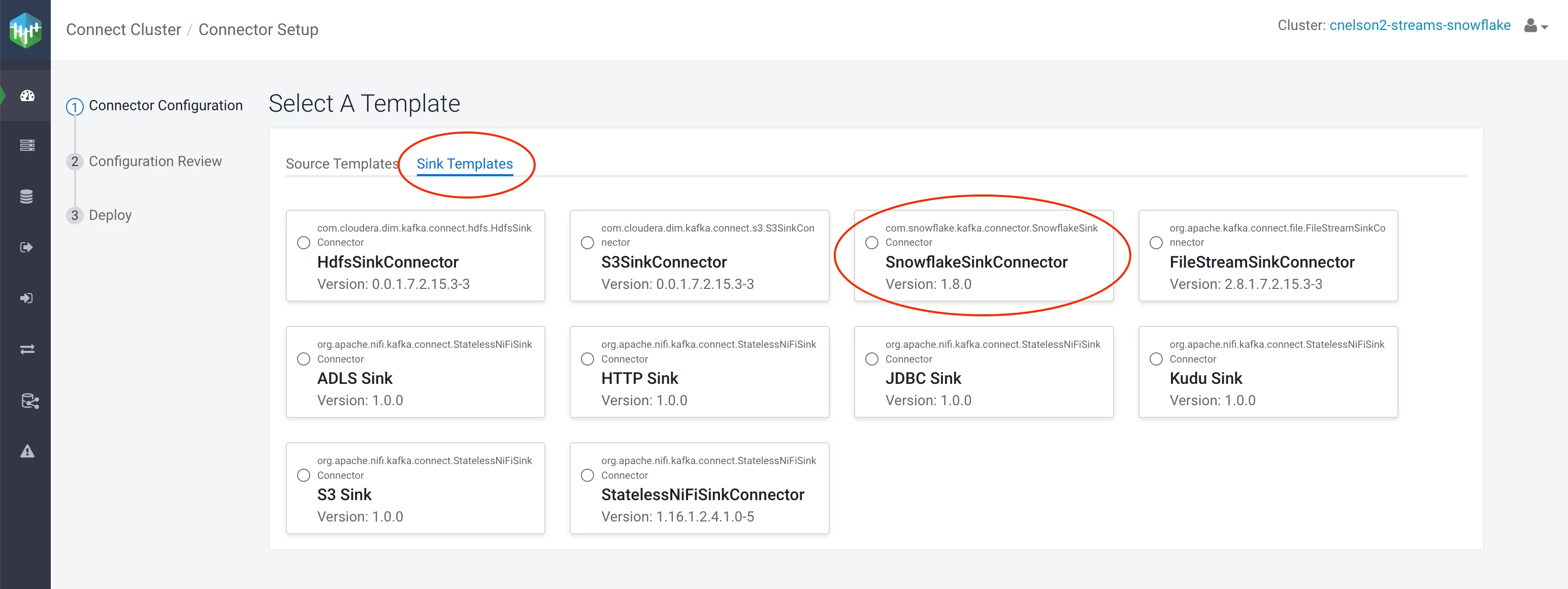Open the user account menu

coord(1535,25)
